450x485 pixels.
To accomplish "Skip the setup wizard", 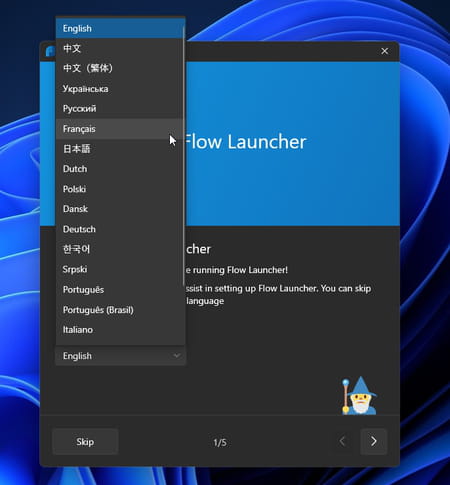I will (85, 442).
